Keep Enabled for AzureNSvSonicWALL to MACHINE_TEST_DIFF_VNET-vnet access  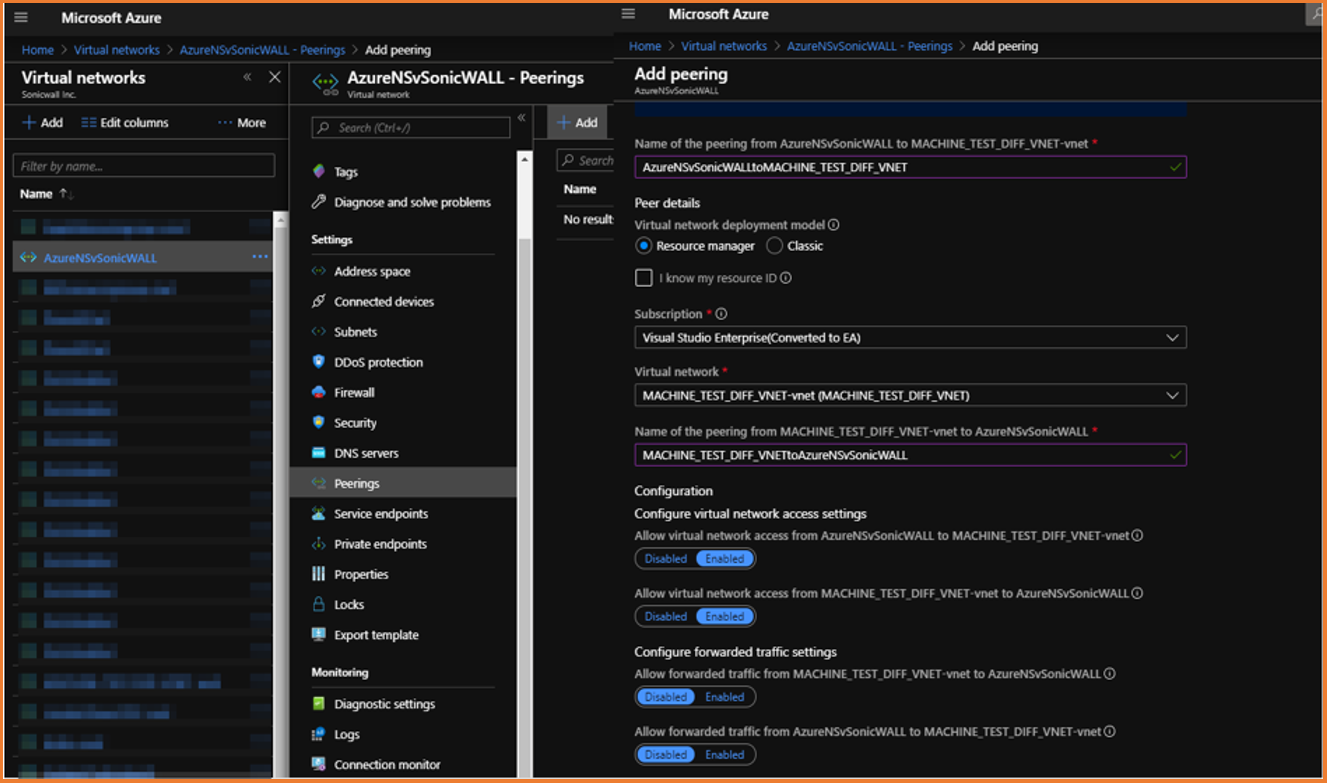725,559
